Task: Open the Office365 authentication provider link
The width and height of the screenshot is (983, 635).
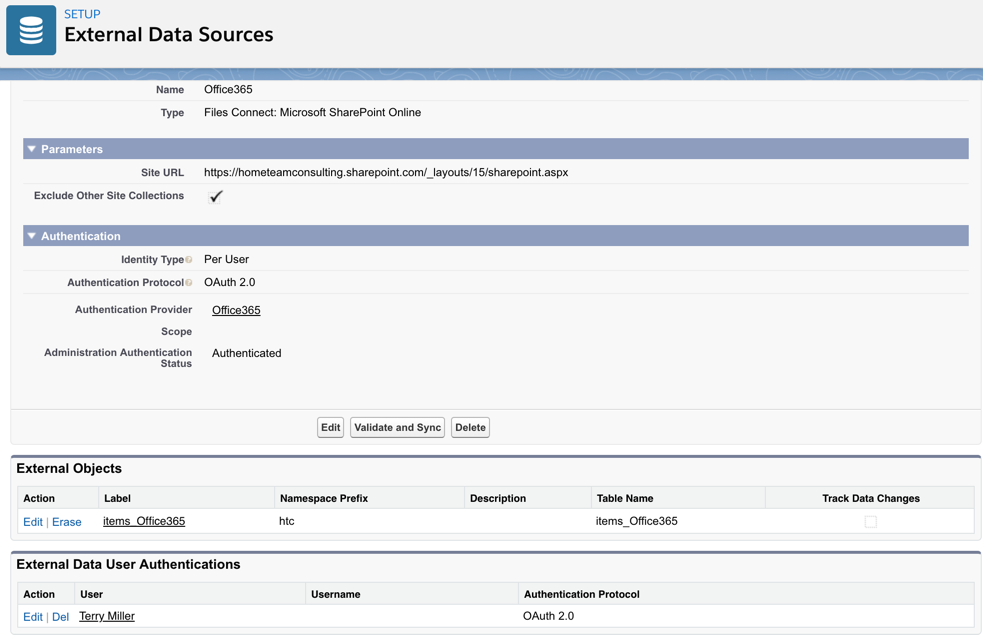Action: (x=236, y=310)
